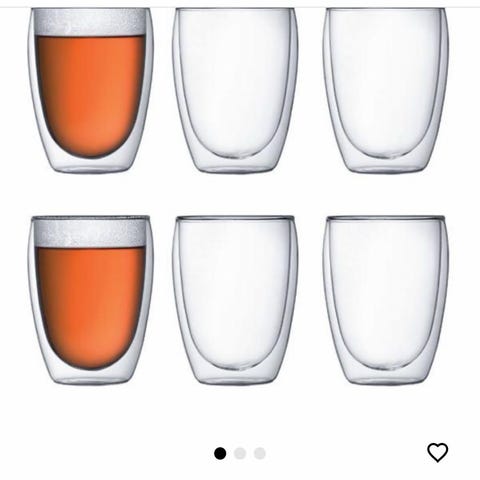Click the bottom-right empty glass

point(386,300)
